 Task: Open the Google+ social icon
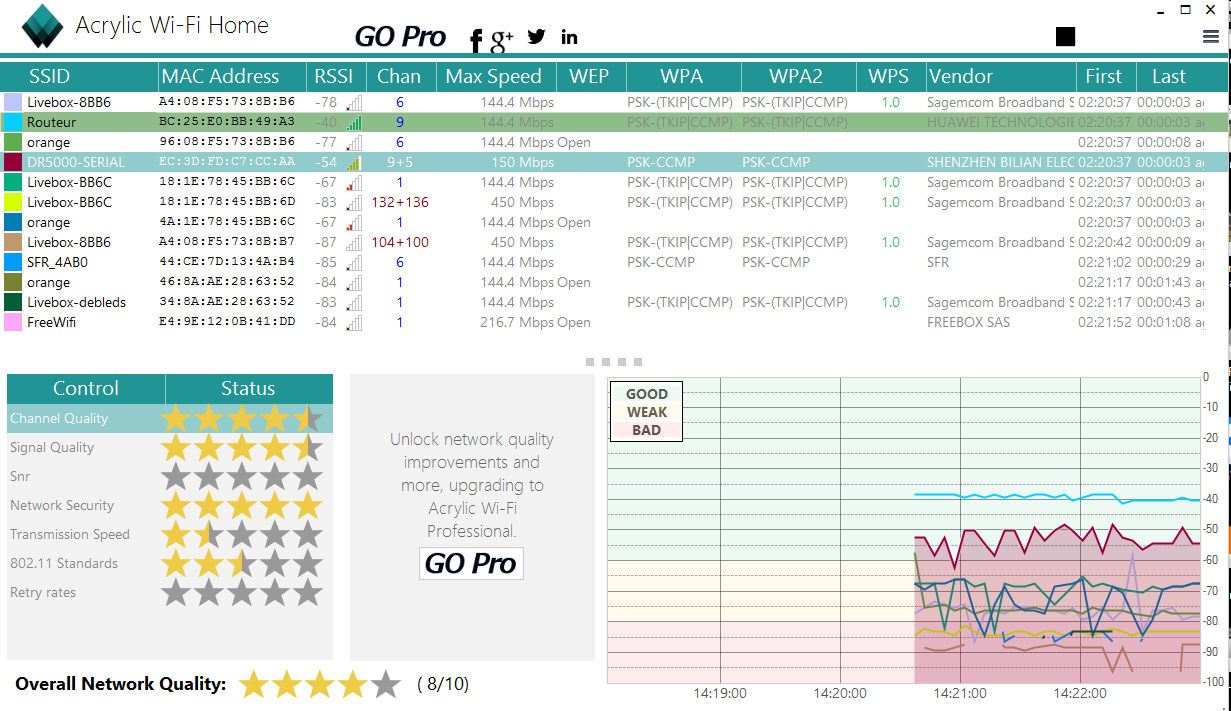[x=502, y=39]
